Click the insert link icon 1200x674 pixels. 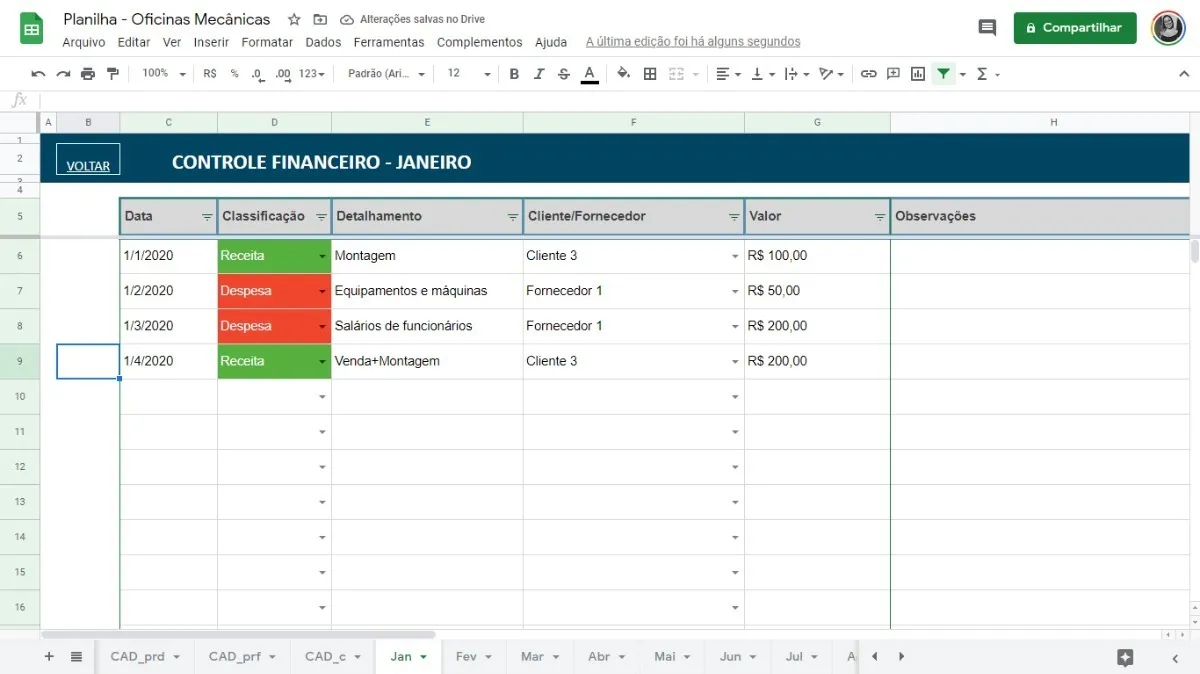[x=868, y=74]
